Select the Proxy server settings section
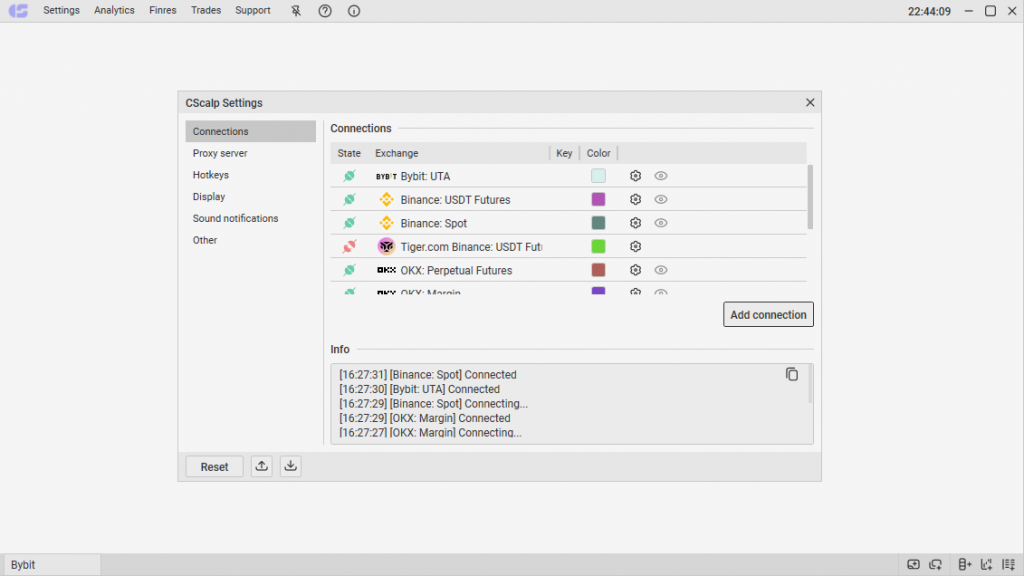The image size is (1024, 576). 220,153
